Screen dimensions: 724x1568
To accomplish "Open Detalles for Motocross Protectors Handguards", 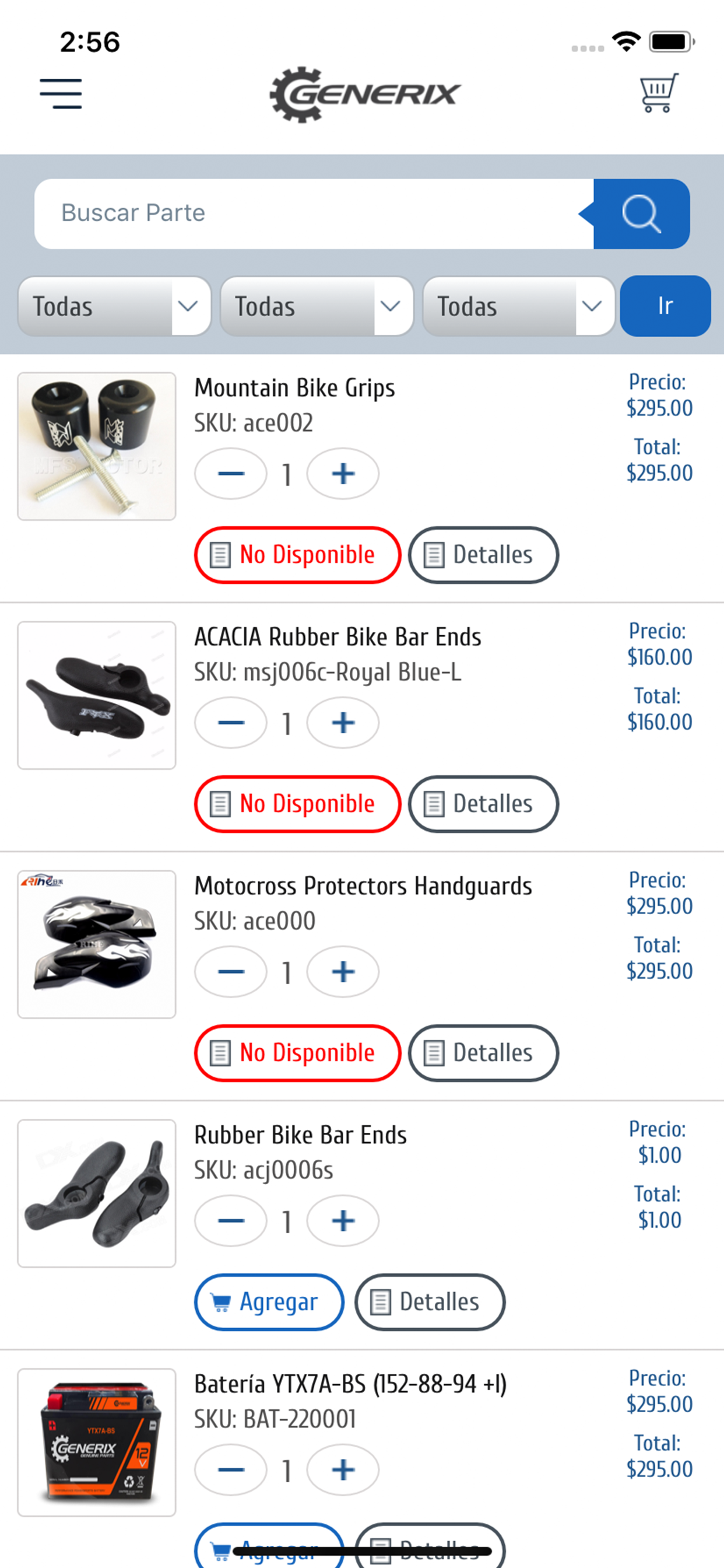I will [483, 1053].
